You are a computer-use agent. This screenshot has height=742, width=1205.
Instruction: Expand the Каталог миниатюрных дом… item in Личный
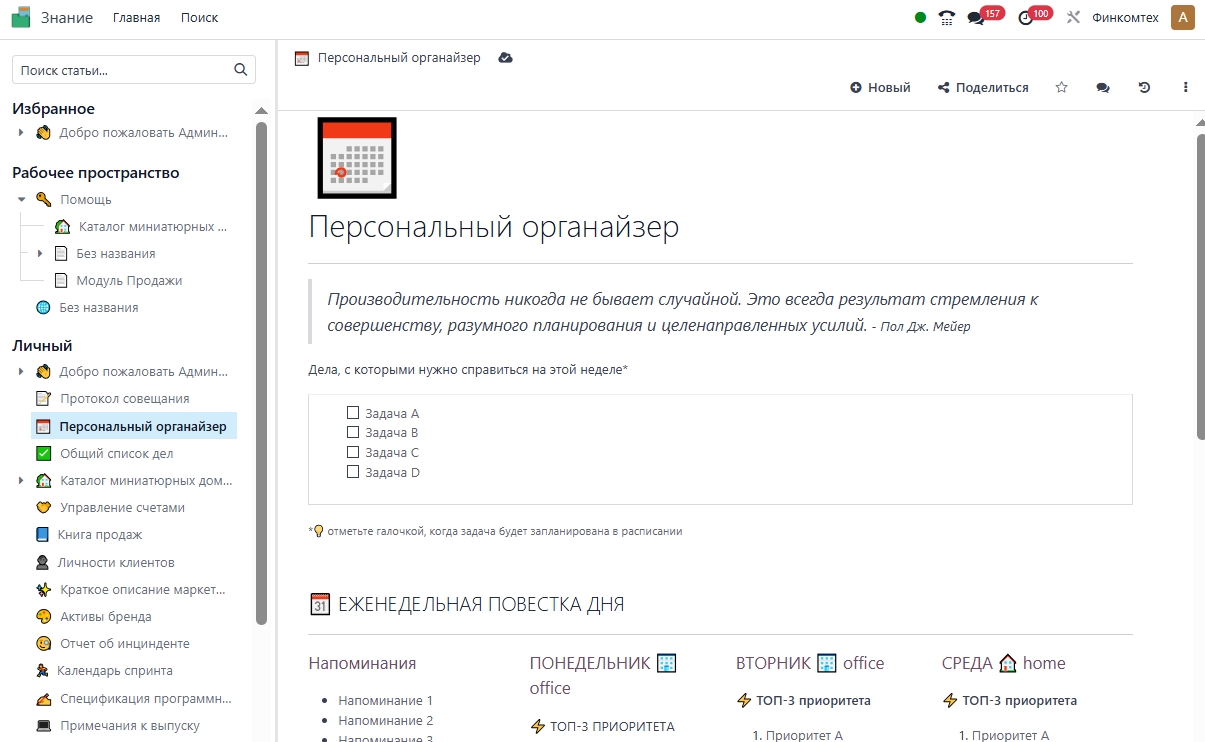[x=22, y=481]
